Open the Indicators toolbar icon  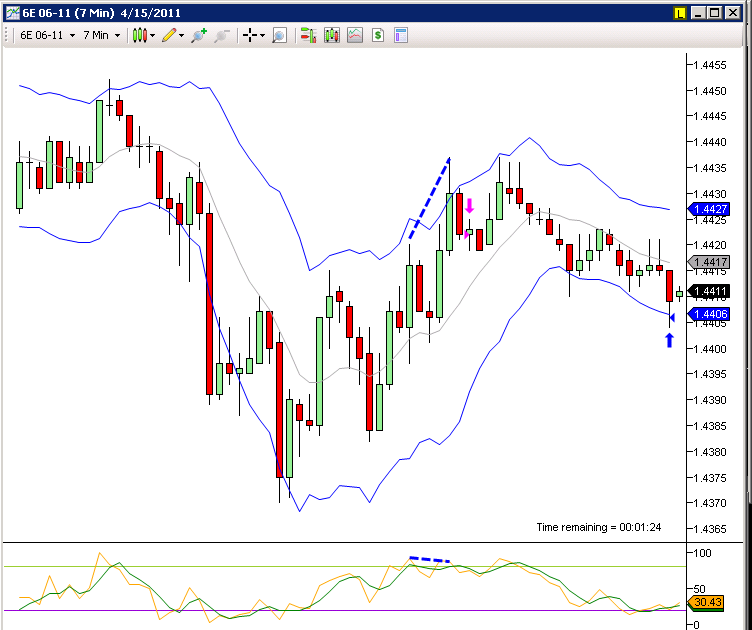tap(355, 35)
